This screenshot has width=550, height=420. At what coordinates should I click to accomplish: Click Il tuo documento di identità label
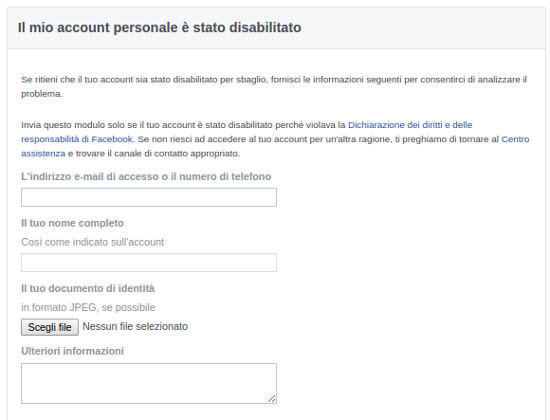(88, 288)
